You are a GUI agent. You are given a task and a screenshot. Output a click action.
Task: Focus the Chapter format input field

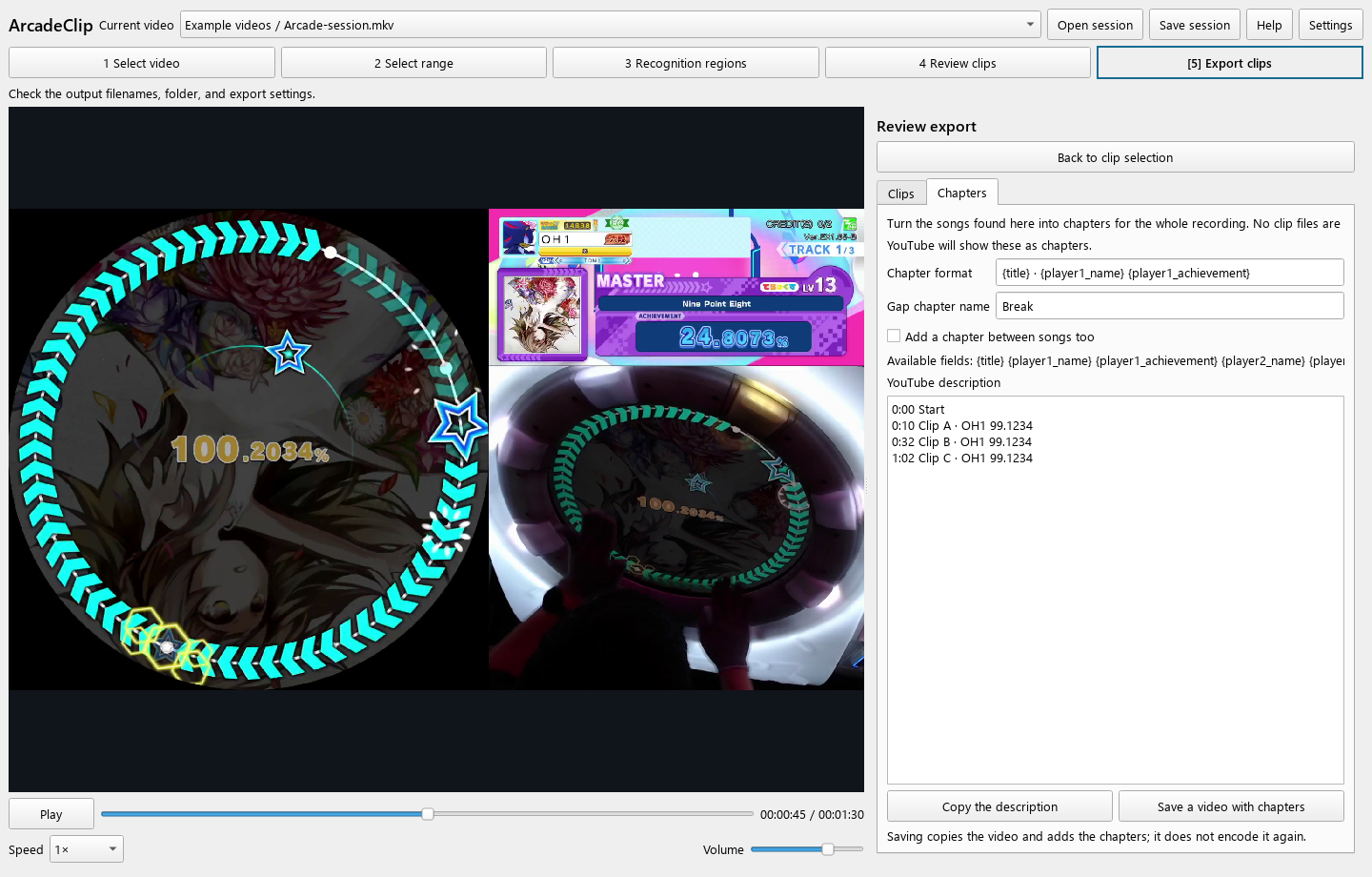1170,273
